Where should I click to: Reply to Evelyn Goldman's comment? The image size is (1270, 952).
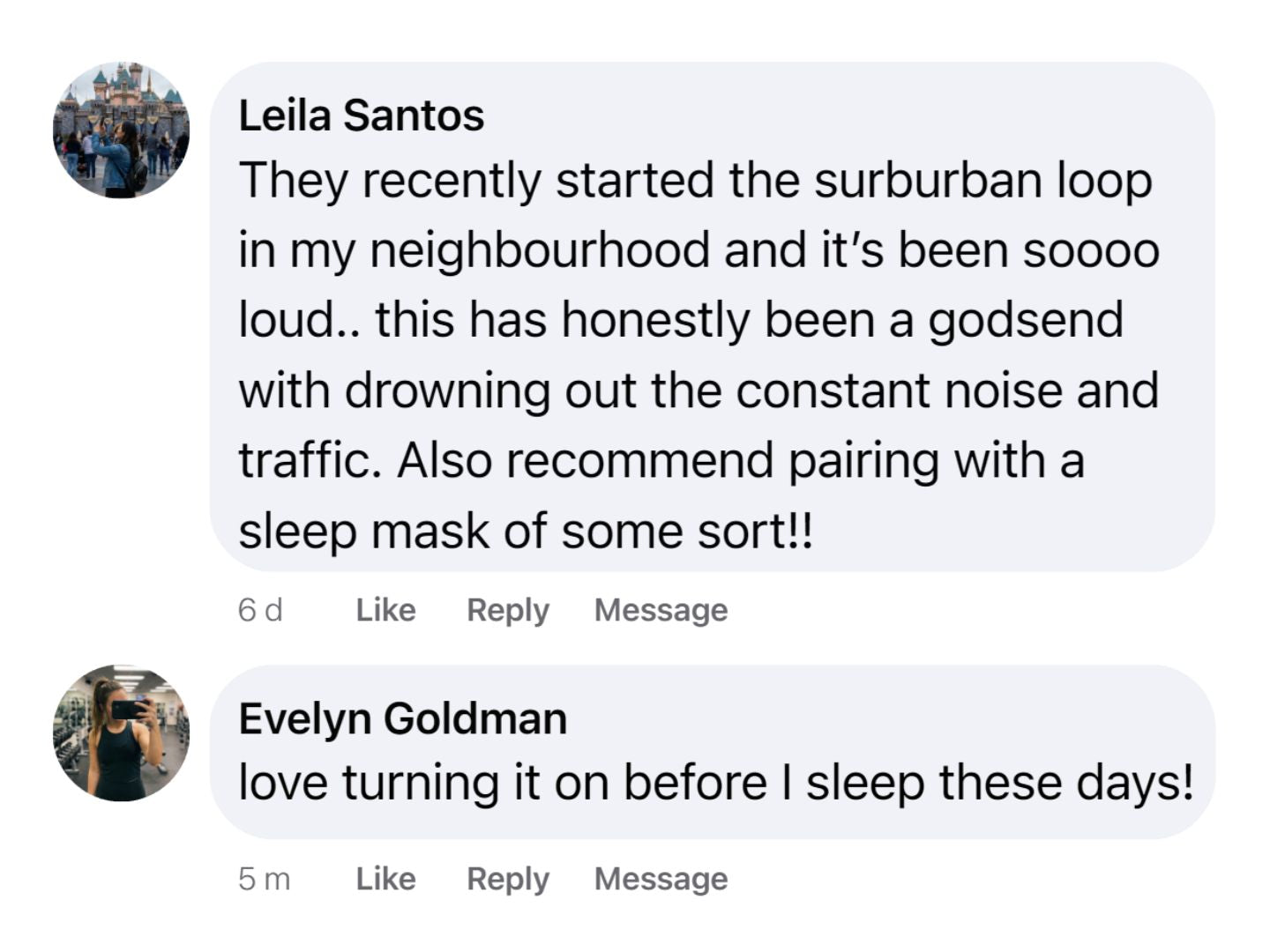click(507, 879)
